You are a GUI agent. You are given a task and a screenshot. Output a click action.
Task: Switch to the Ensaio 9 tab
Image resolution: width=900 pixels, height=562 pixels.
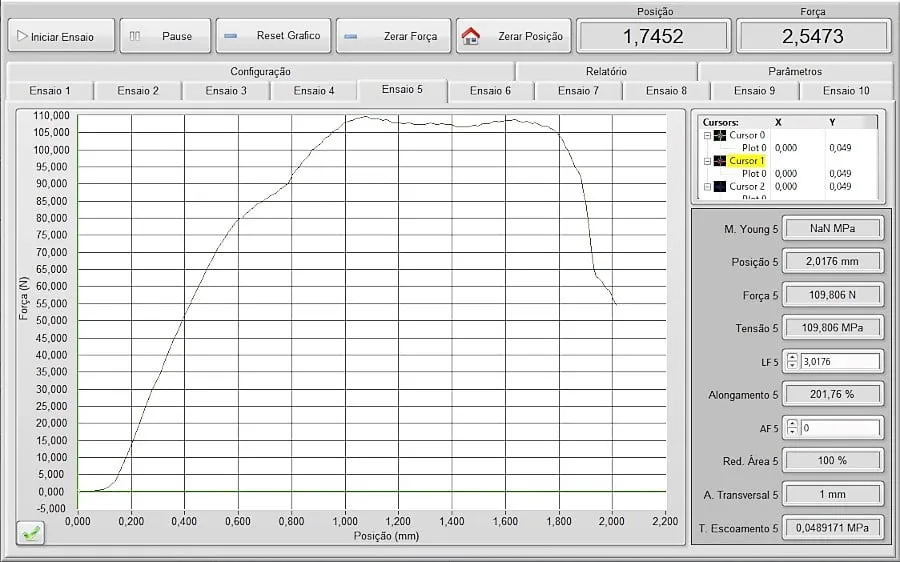coord(754,91)
